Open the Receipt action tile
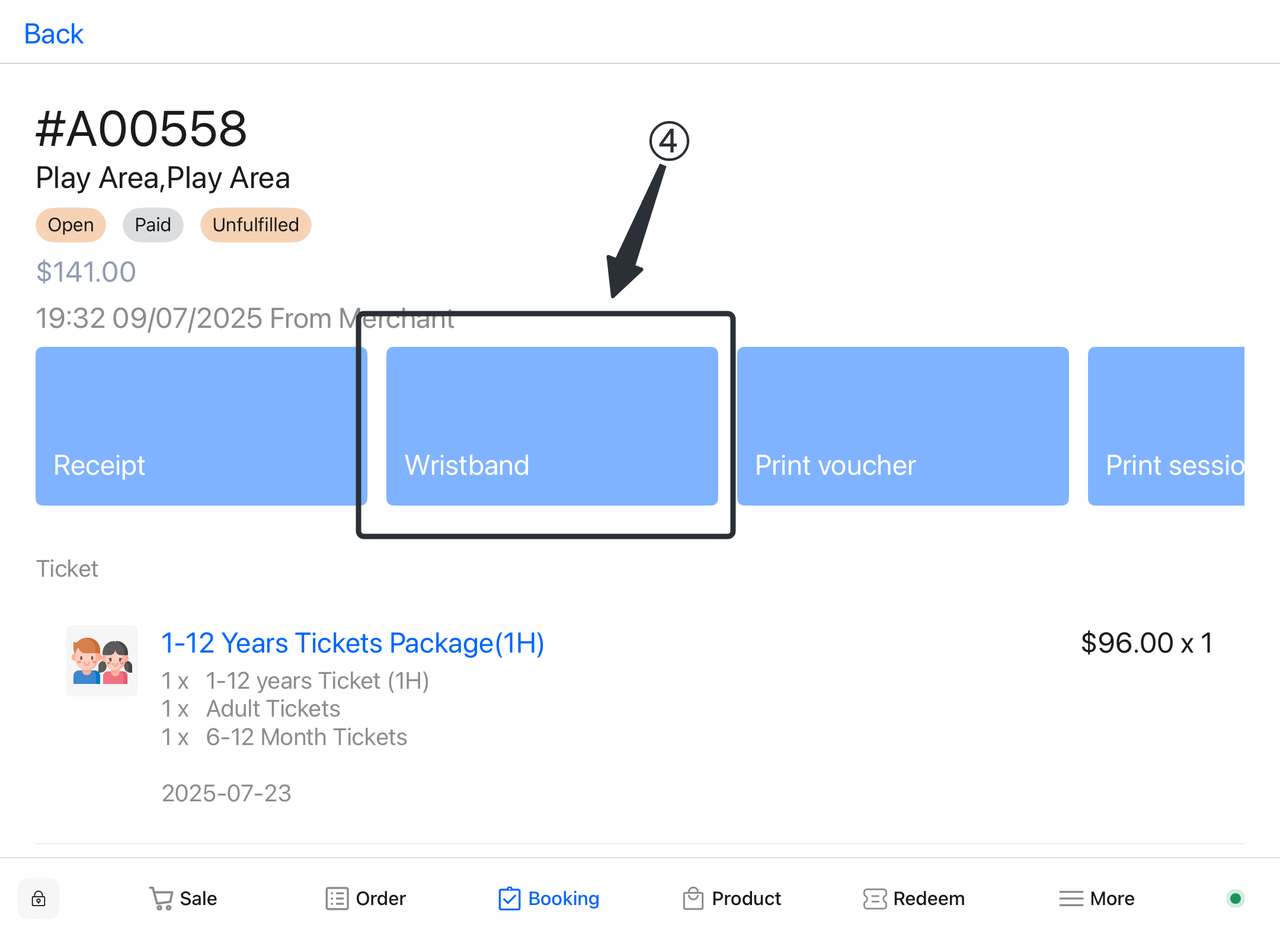This screenshot has width=1280, height=940. pyautogui.click(x=201, y=426)
